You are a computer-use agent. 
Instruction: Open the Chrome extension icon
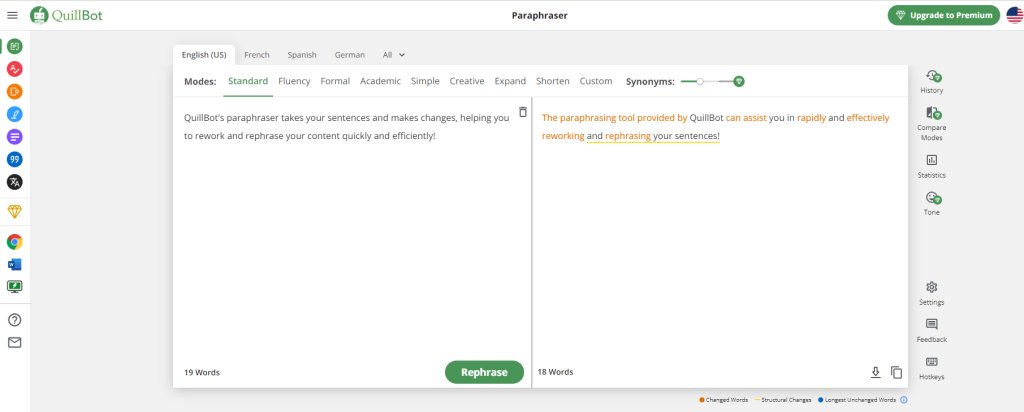click(14, 242)
